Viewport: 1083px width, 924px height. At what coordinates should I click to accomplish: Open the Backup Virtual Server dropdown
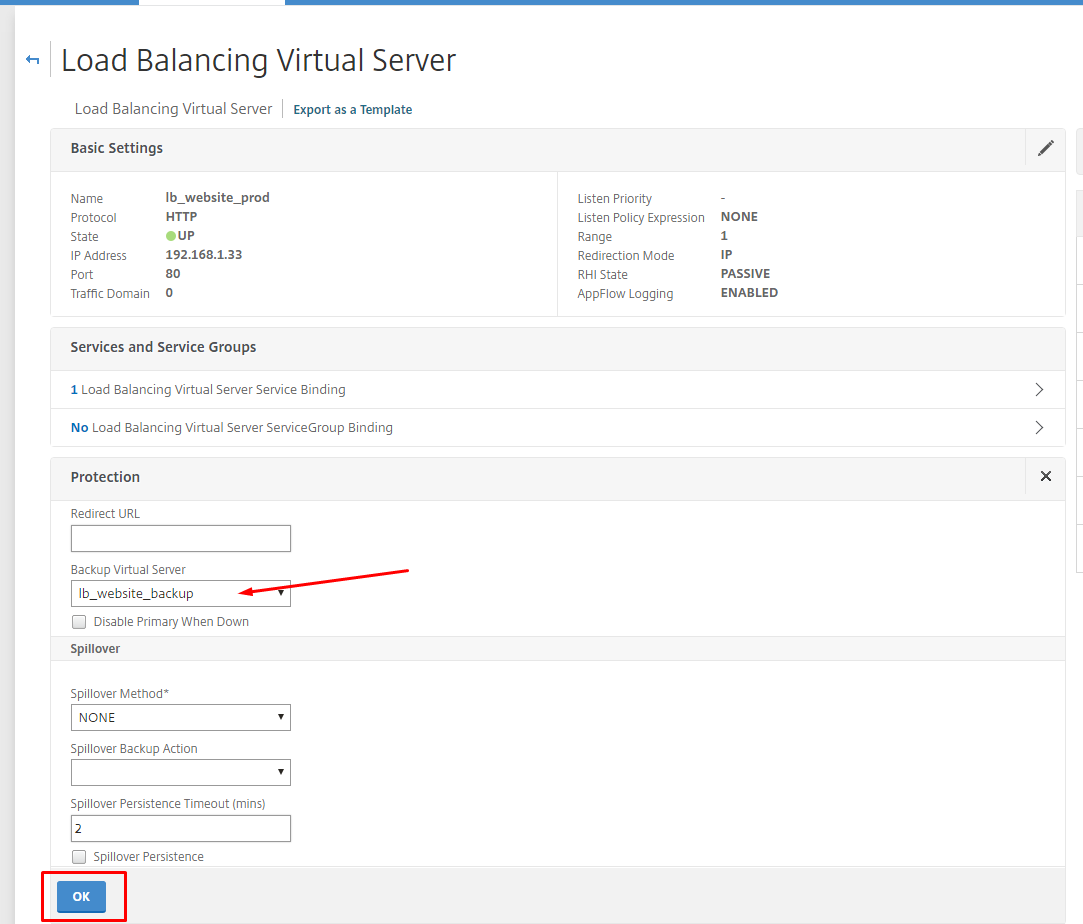(x=181, y=593)
